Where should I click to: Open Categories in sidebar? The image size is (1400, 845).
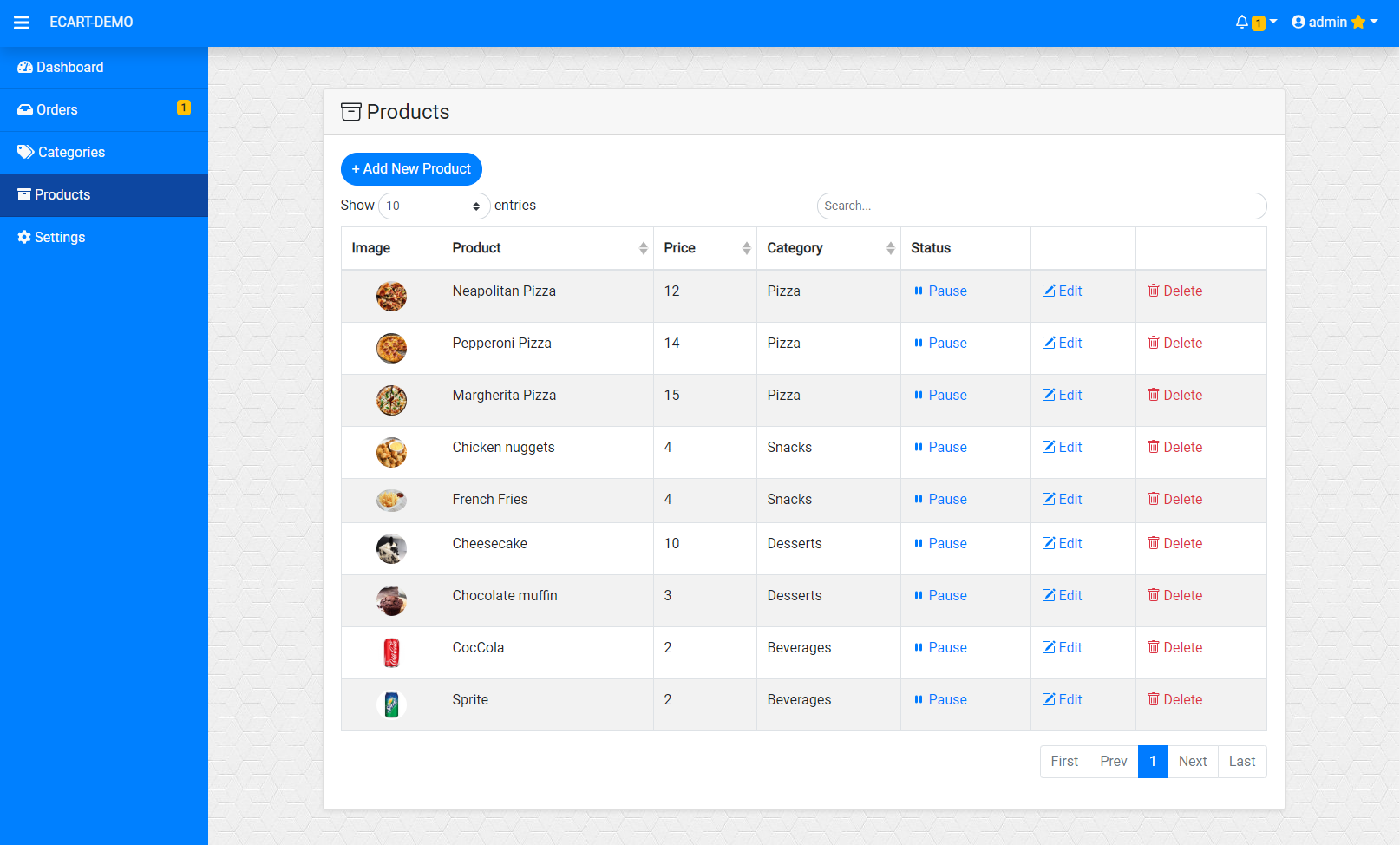[104, 153]
